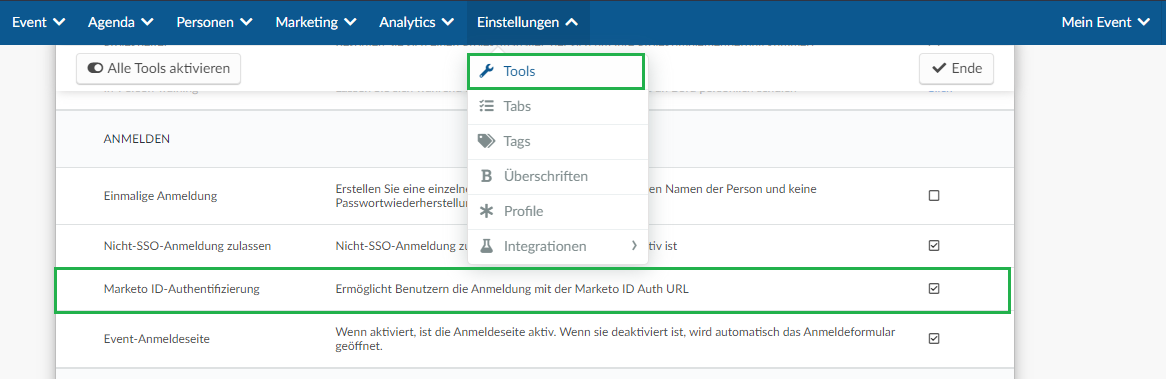1166x379 pixels.
Task: Click the bold B icon for Überschriften
Action: [486, 176]
